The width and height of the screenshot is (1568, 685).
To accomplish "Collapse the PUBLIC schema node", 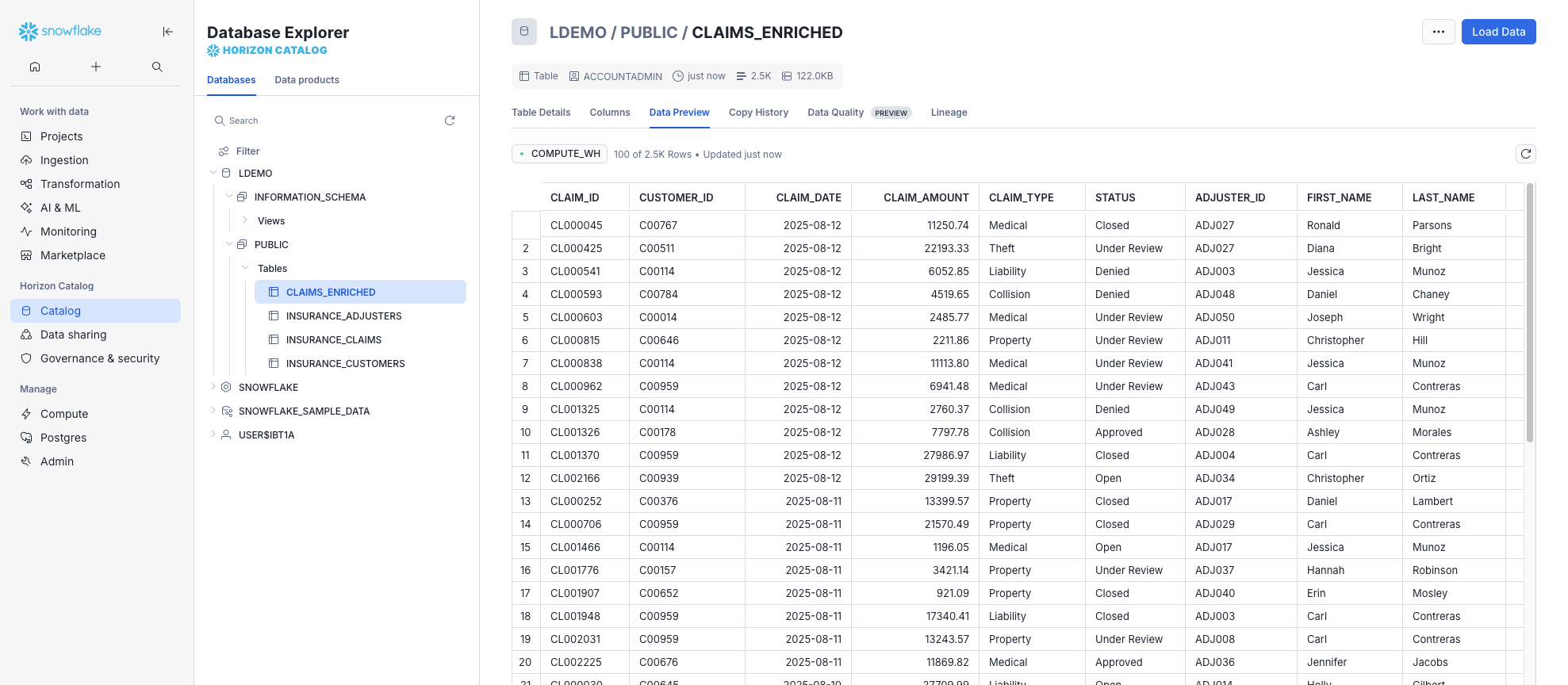I will pos(229,244).
